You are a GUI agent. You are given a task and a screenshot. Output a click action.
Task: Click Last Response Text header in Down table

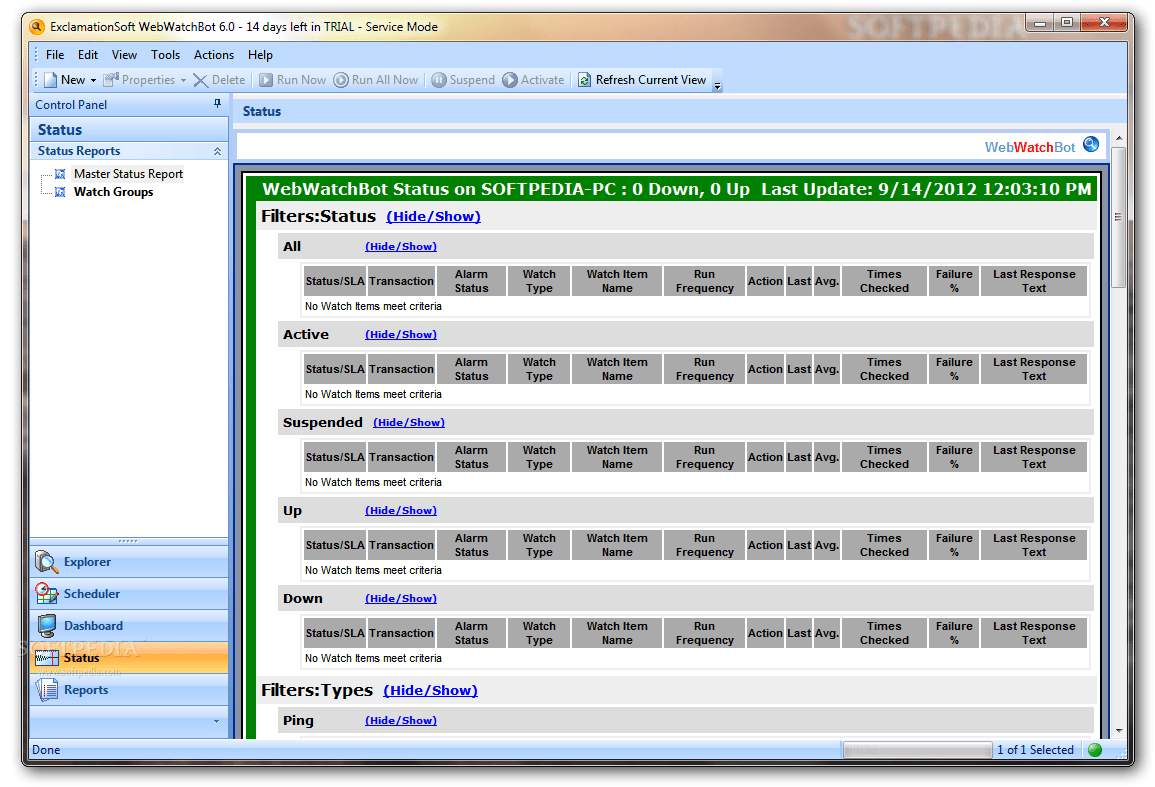[1033, 633]
